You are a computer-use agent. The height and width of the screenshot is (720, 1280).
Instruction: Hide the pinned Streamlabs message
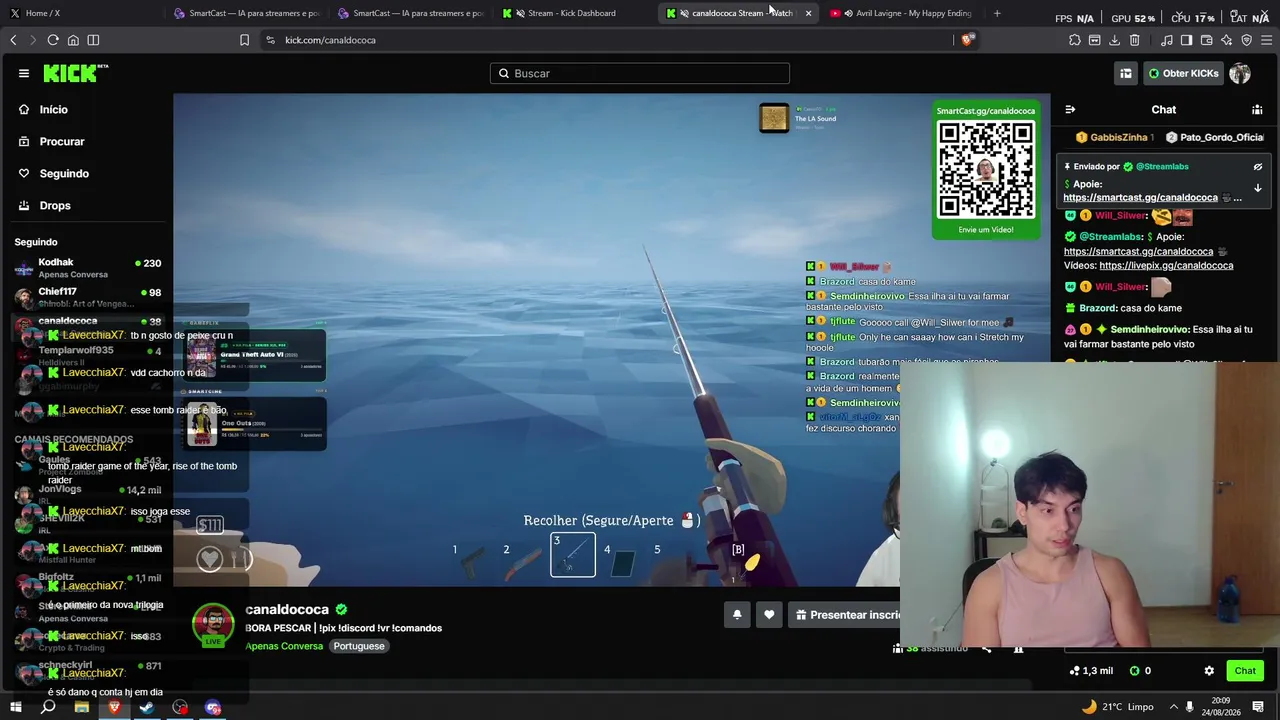point(1258,167)
